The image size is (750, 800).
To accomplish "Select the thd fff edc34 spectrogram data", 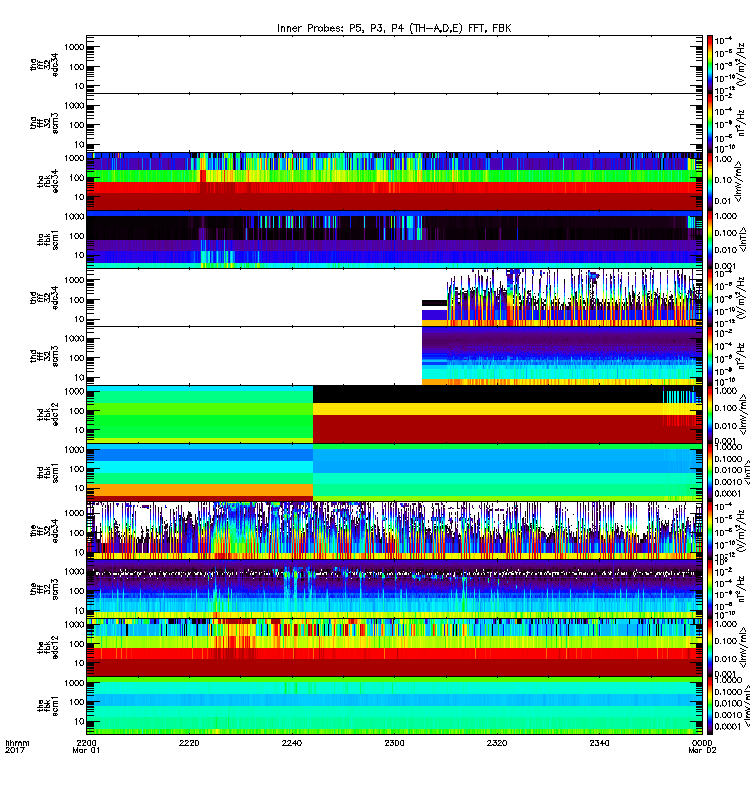I will coord(562,297).
